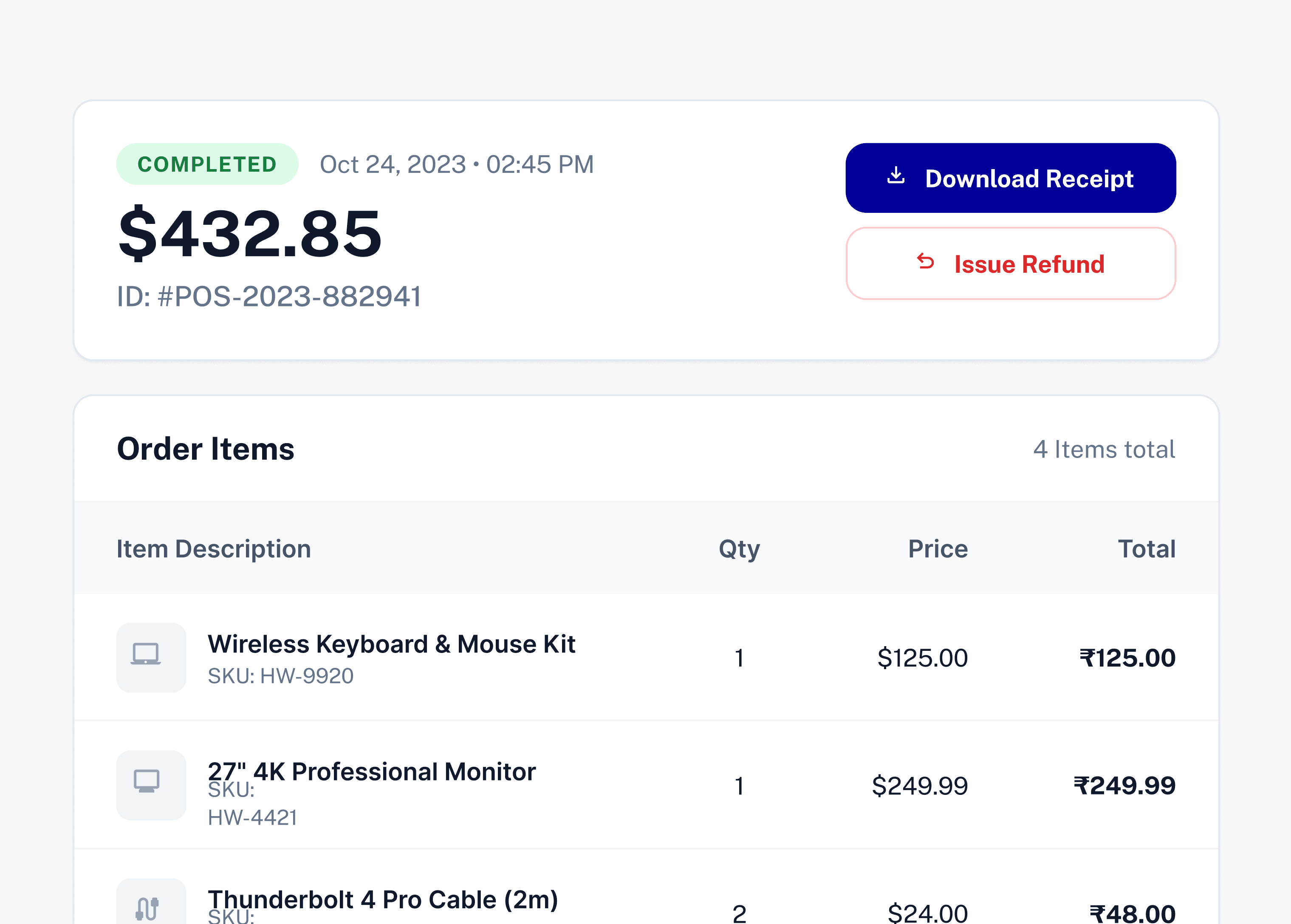
Task: Click the $432.85 order total amount
Action: [250, 233]
